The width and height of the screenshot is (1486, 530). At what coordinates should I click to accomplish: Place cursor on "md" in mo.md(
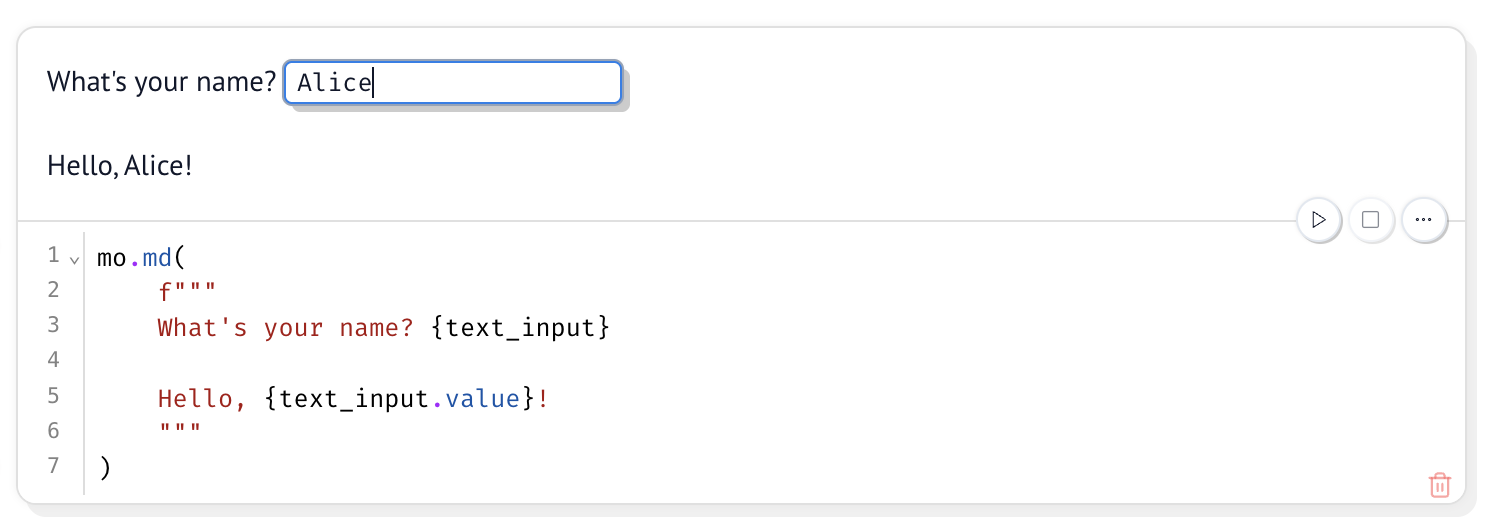coord(157,257)
